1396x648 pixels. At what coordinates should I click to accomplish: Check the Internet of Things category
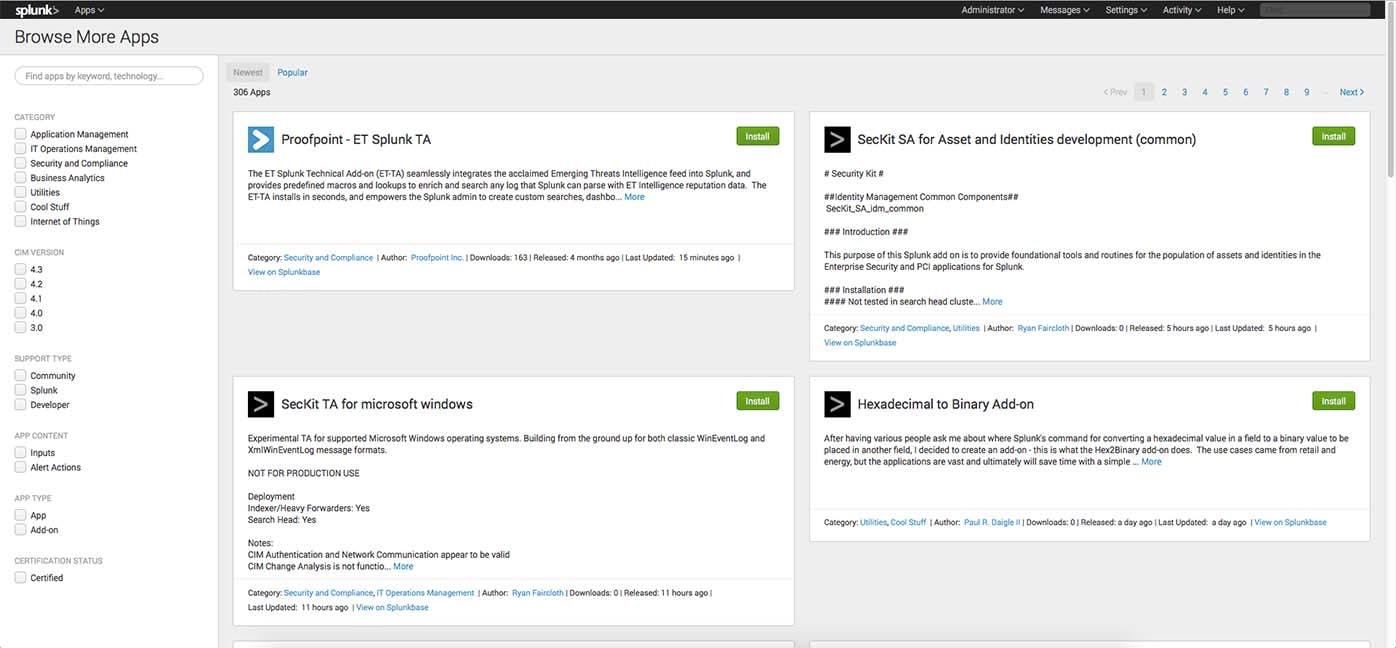20,221
